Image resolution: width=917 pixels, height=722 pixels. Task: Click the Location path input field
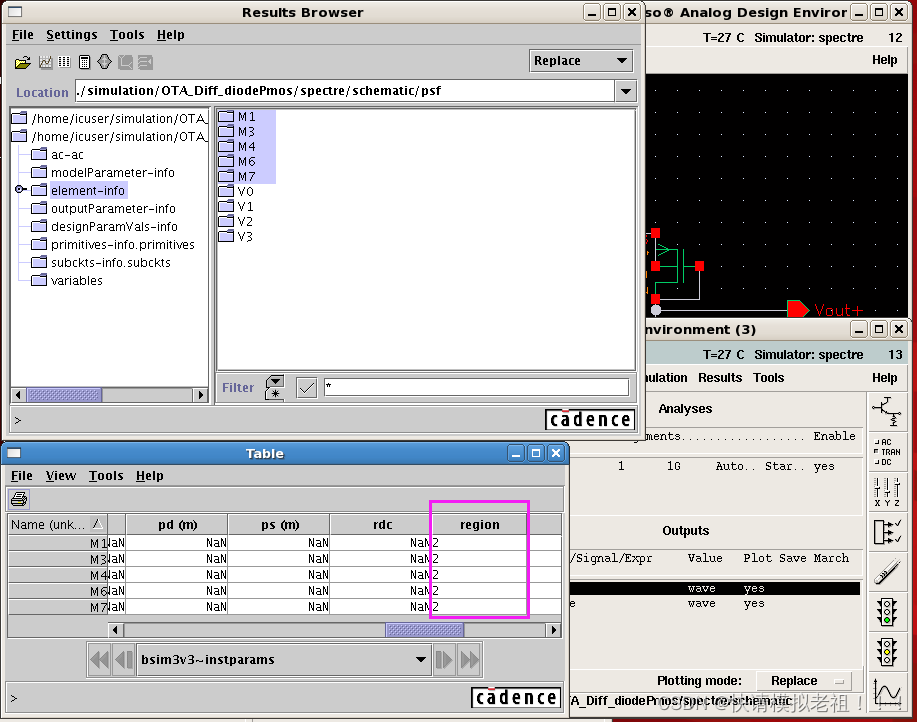point(344,91)
